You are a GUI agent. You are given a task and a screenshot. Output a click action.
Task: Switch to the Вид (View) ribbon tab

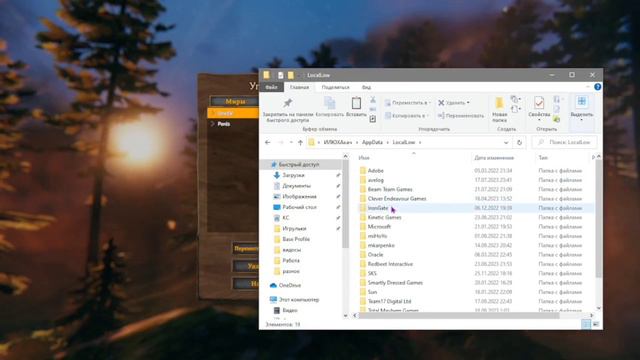pyautogui.click(x=366, y=87)
